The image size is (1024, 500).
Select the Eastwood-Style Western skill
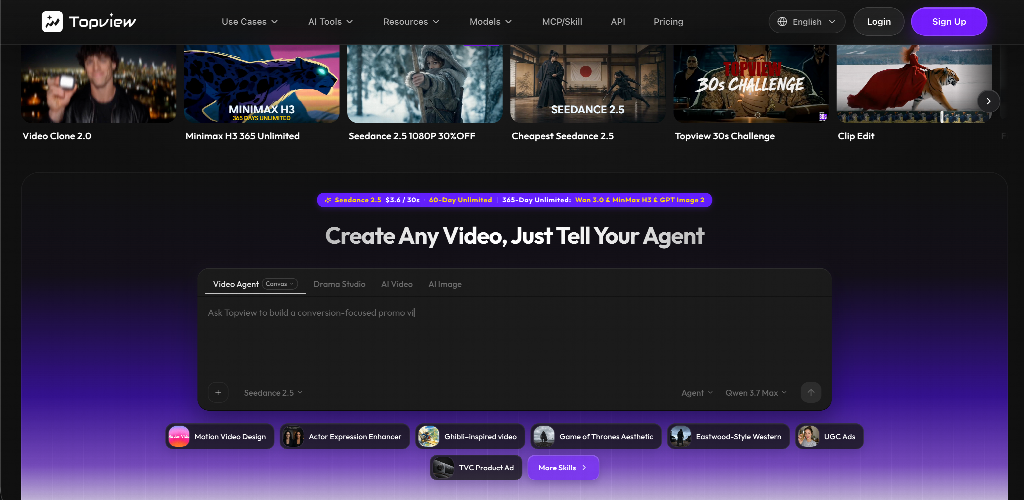tap(728, 437)
